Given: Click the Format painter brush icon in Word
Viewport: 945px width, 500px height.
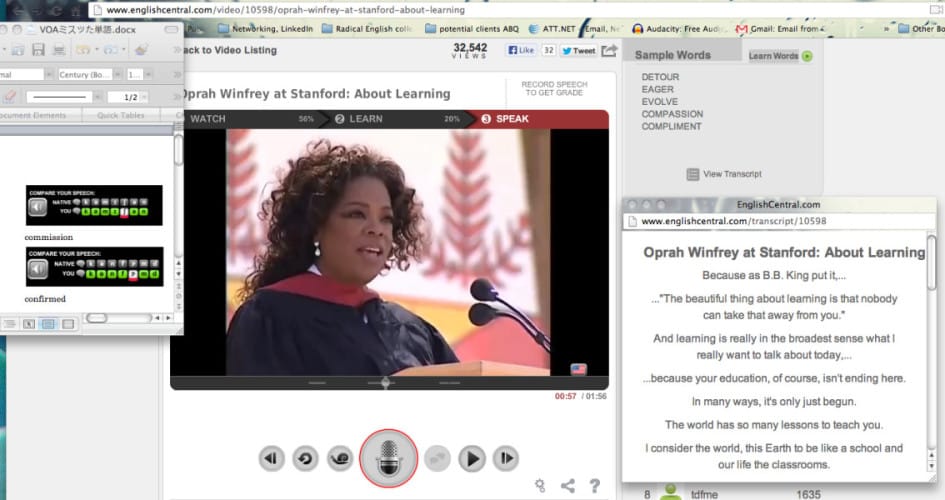Looking at the screenshot, I should click(142, 49).
